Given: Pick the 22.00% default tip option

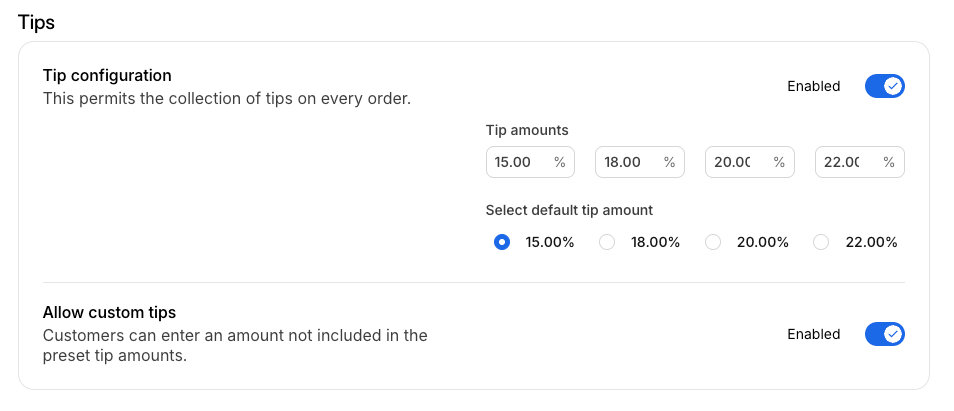Looking at the screenshot, I should [x=821, y=242].
